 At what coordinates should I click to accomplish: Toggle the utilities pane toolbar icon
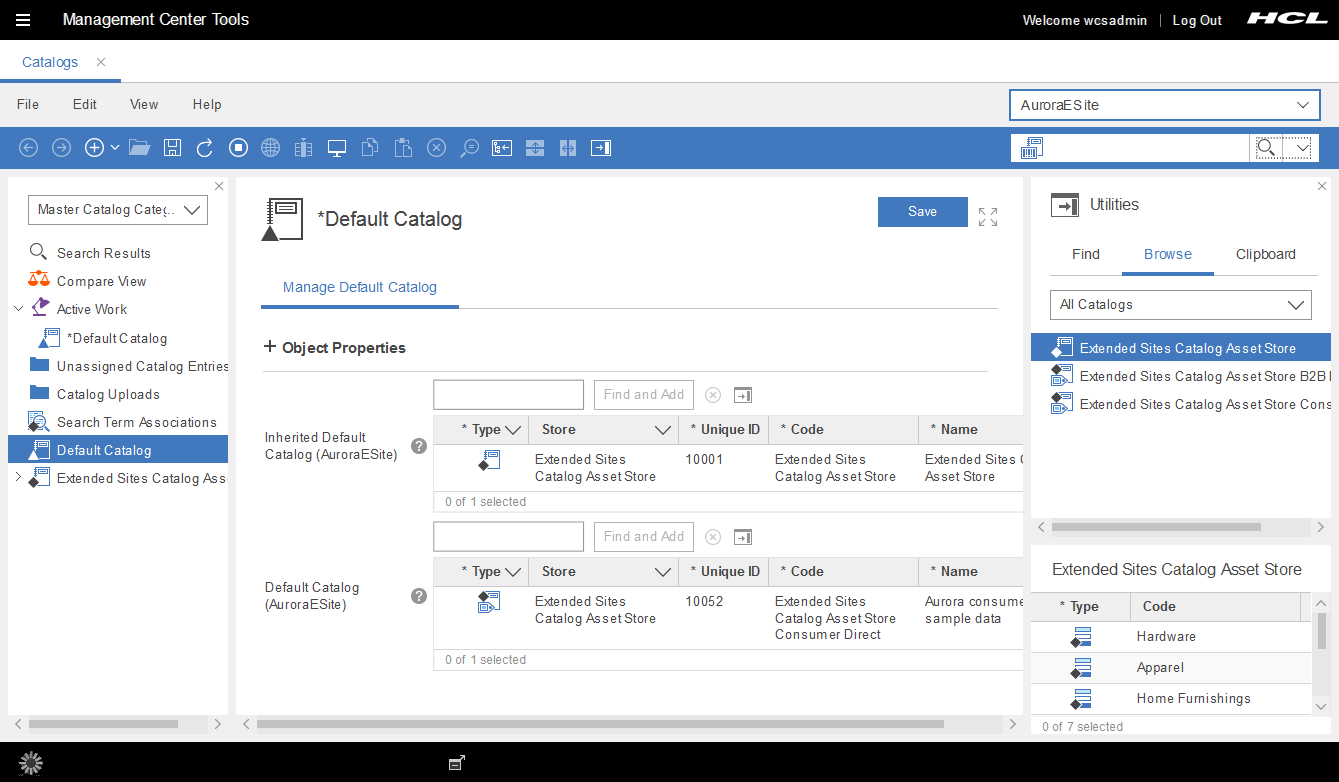601,148
